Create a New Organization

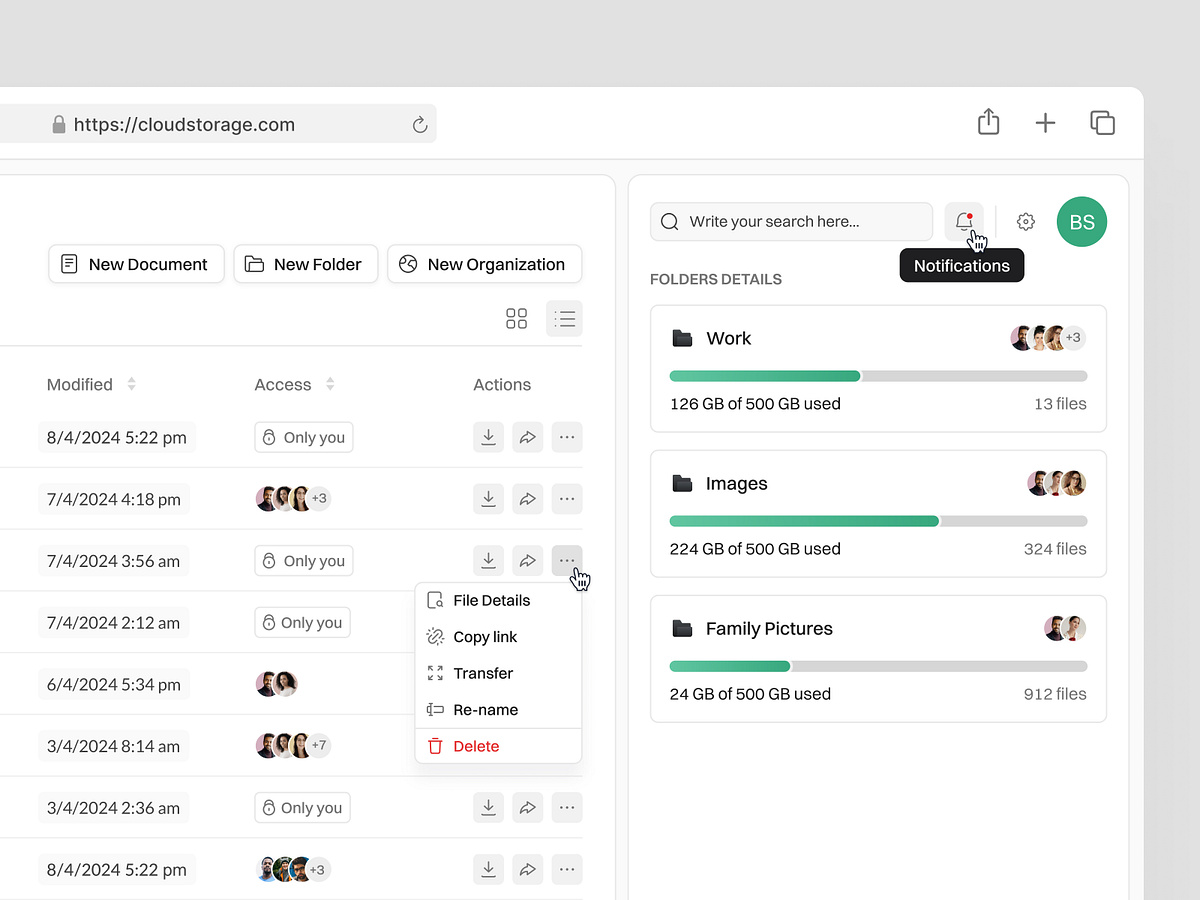(x=484, y=264)
